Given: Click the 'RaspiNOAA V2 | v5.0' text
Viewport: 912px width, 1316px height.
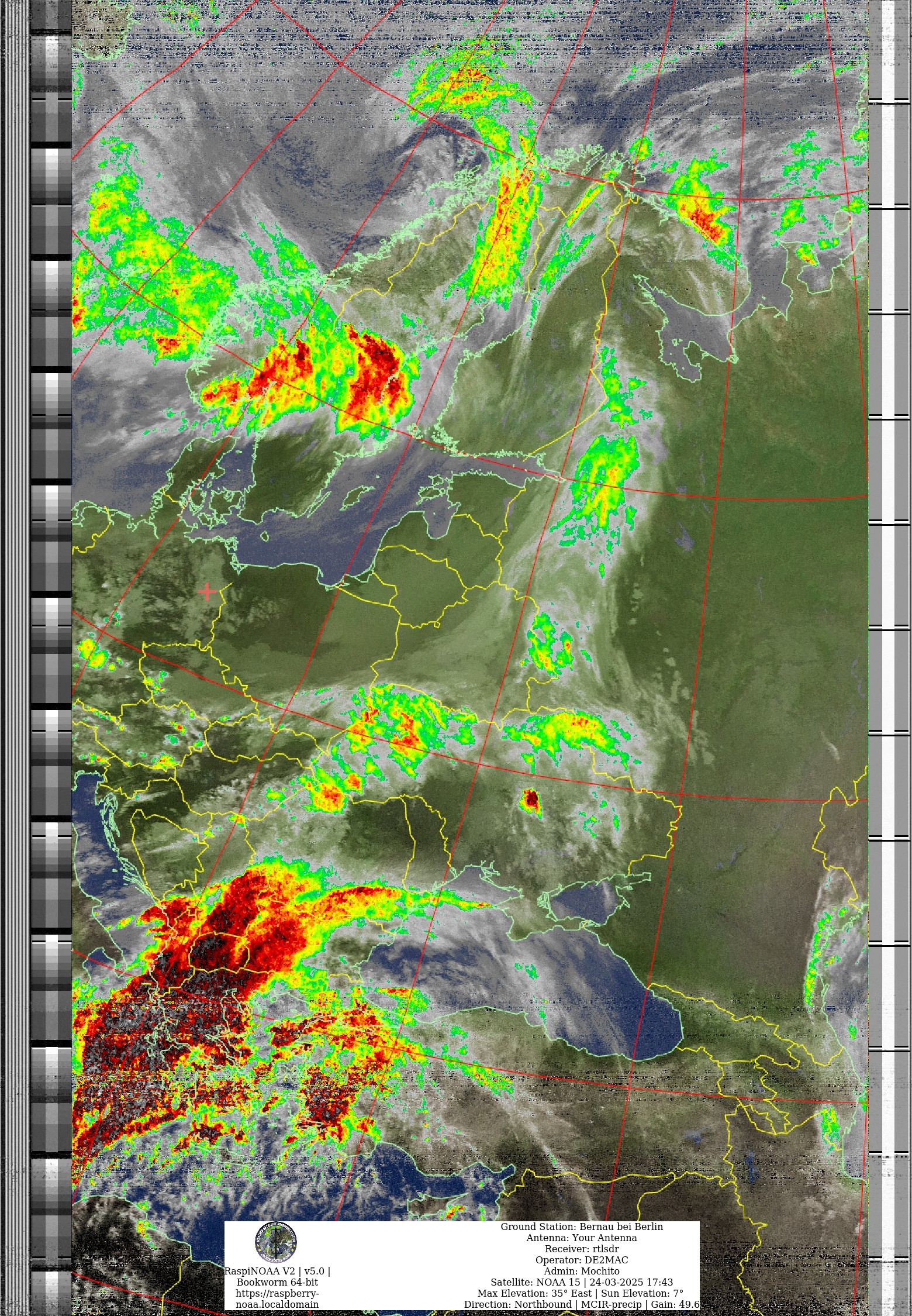Looking at the screenshot, I should tap(277, 1271).
